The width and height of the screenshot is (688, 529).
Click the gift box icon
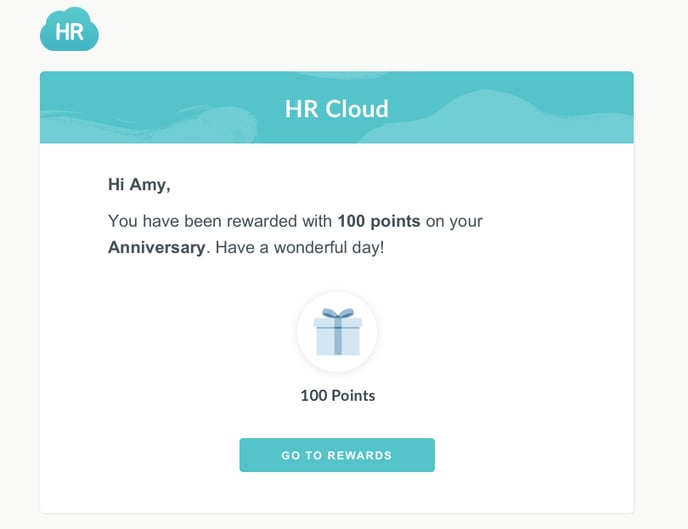337,332
